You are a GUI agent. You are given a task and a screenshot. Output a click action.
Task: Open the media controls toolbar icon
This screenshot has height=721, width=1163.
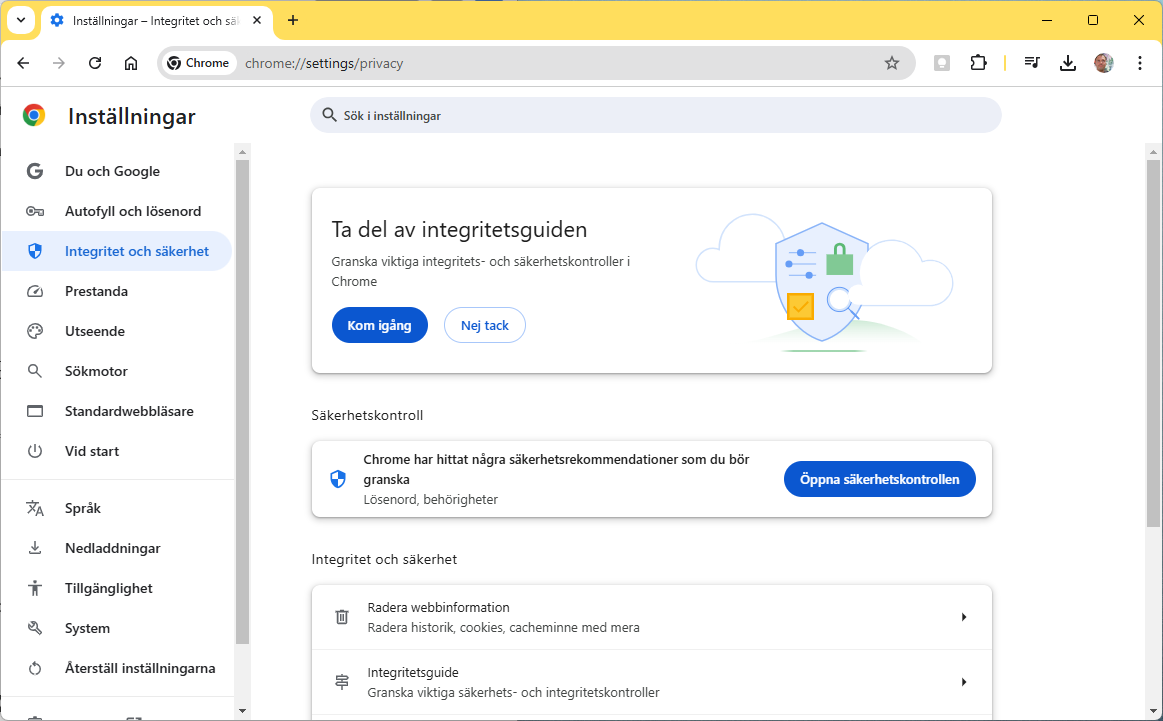click(x=1031, y=62)
